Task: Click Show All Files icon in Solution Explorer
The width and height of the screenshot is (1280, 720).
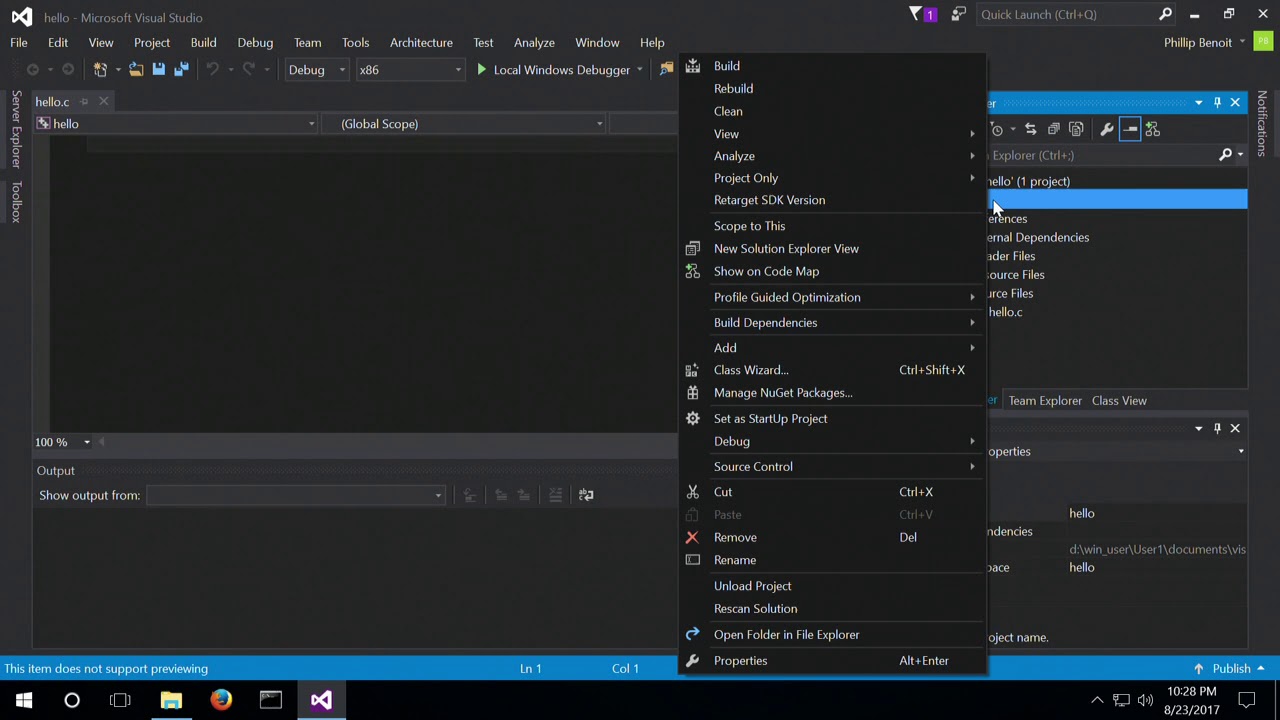Action: 1076,129
